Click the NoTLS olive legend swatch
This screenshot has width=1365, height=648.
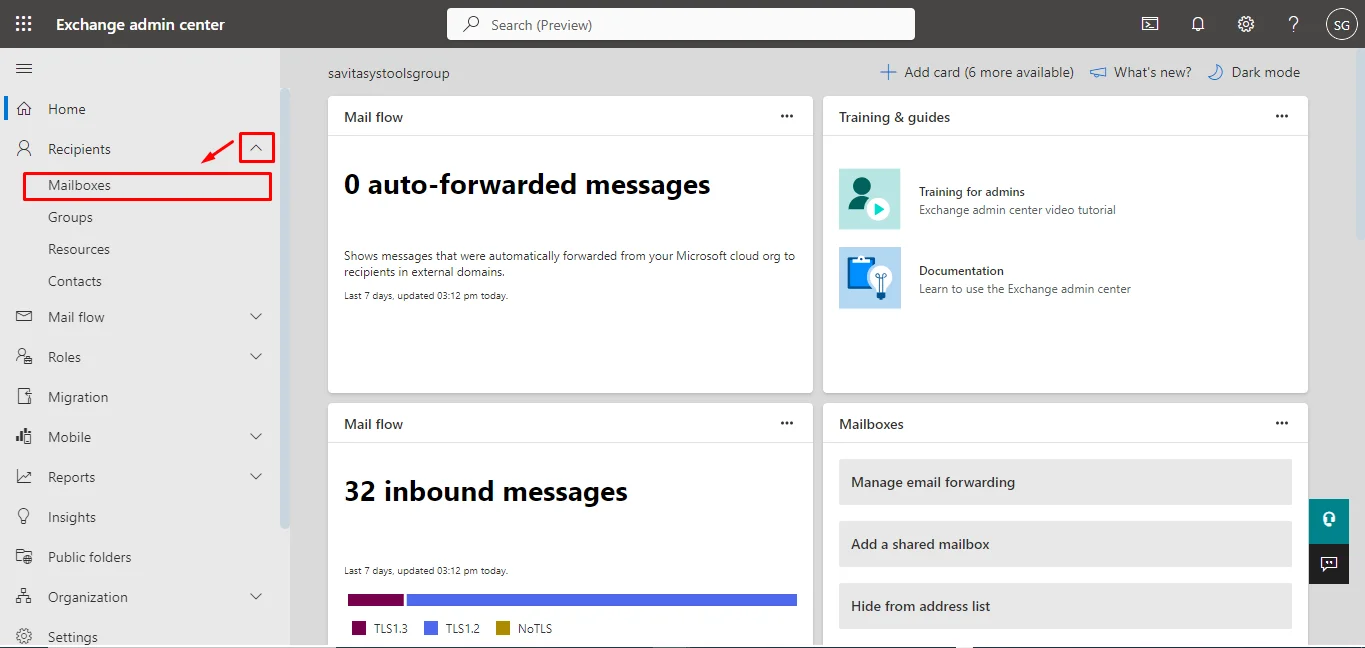coord(503,628)
